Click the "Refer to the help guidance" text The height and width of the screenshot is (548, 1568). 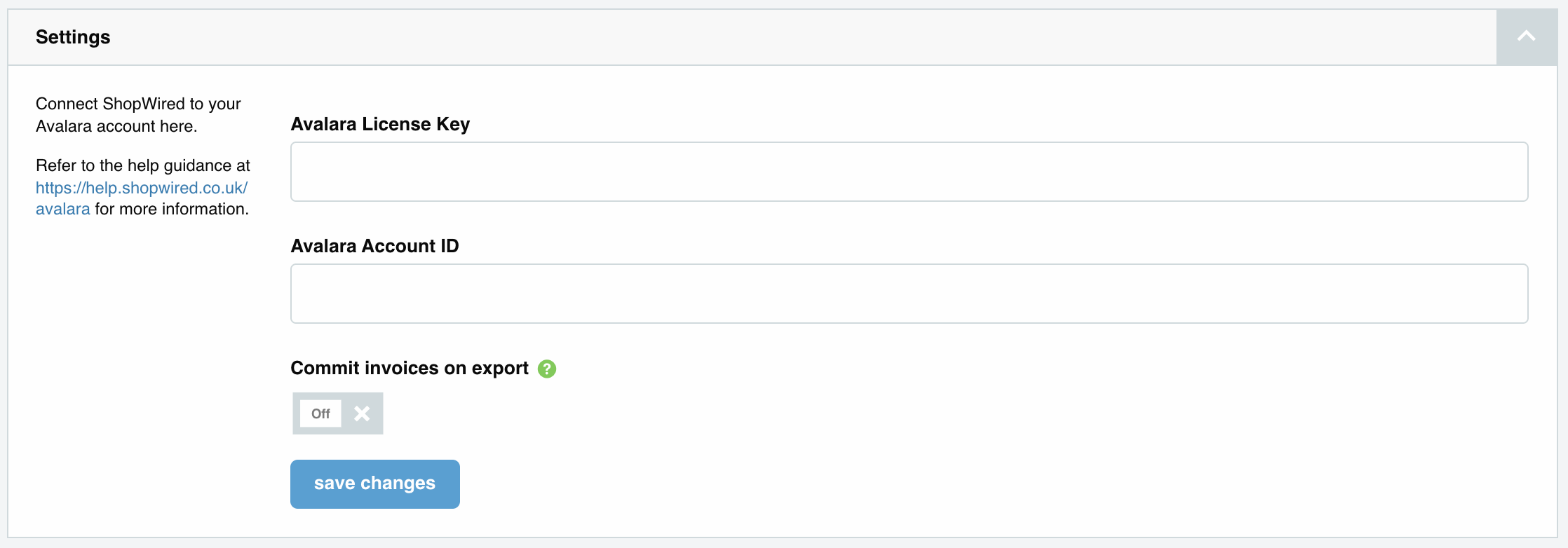pyautogui.click(x=143, y=165)
